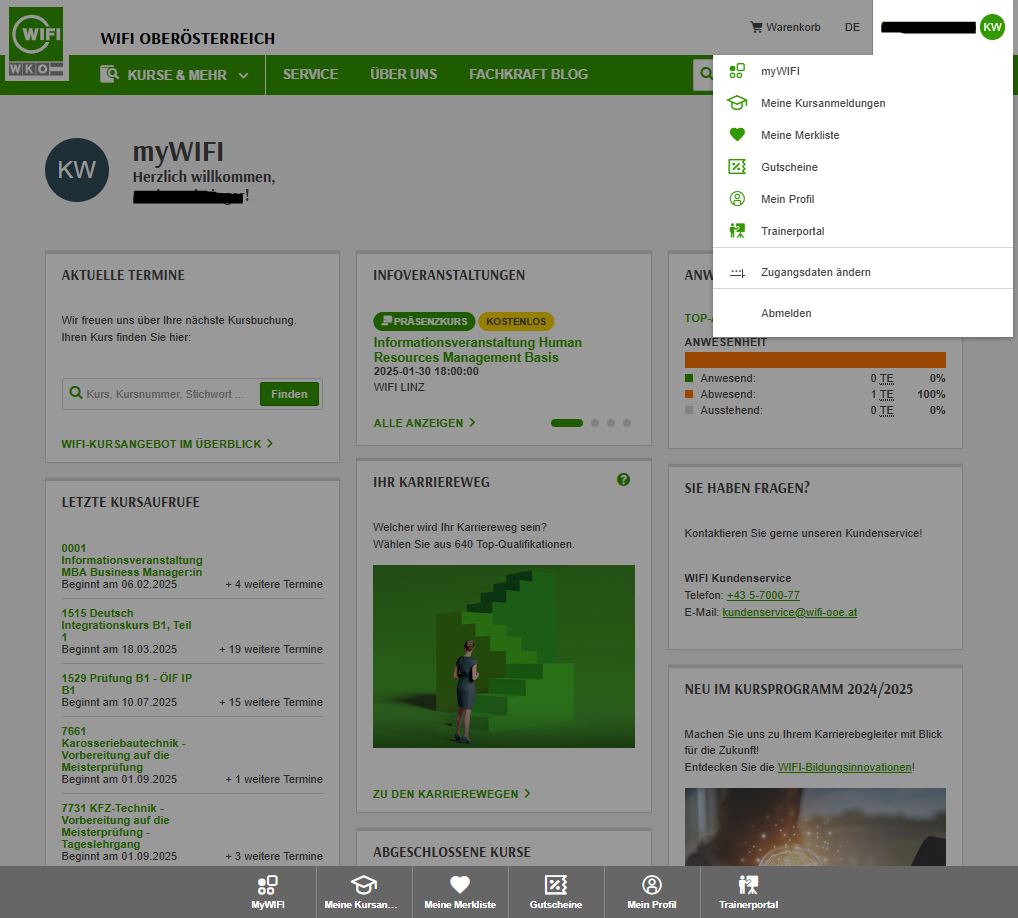This screenshot has height=918, width=1018.
Task: Click the graduation cap icon for Kursanmeldungen
Action: coord(737,103)
